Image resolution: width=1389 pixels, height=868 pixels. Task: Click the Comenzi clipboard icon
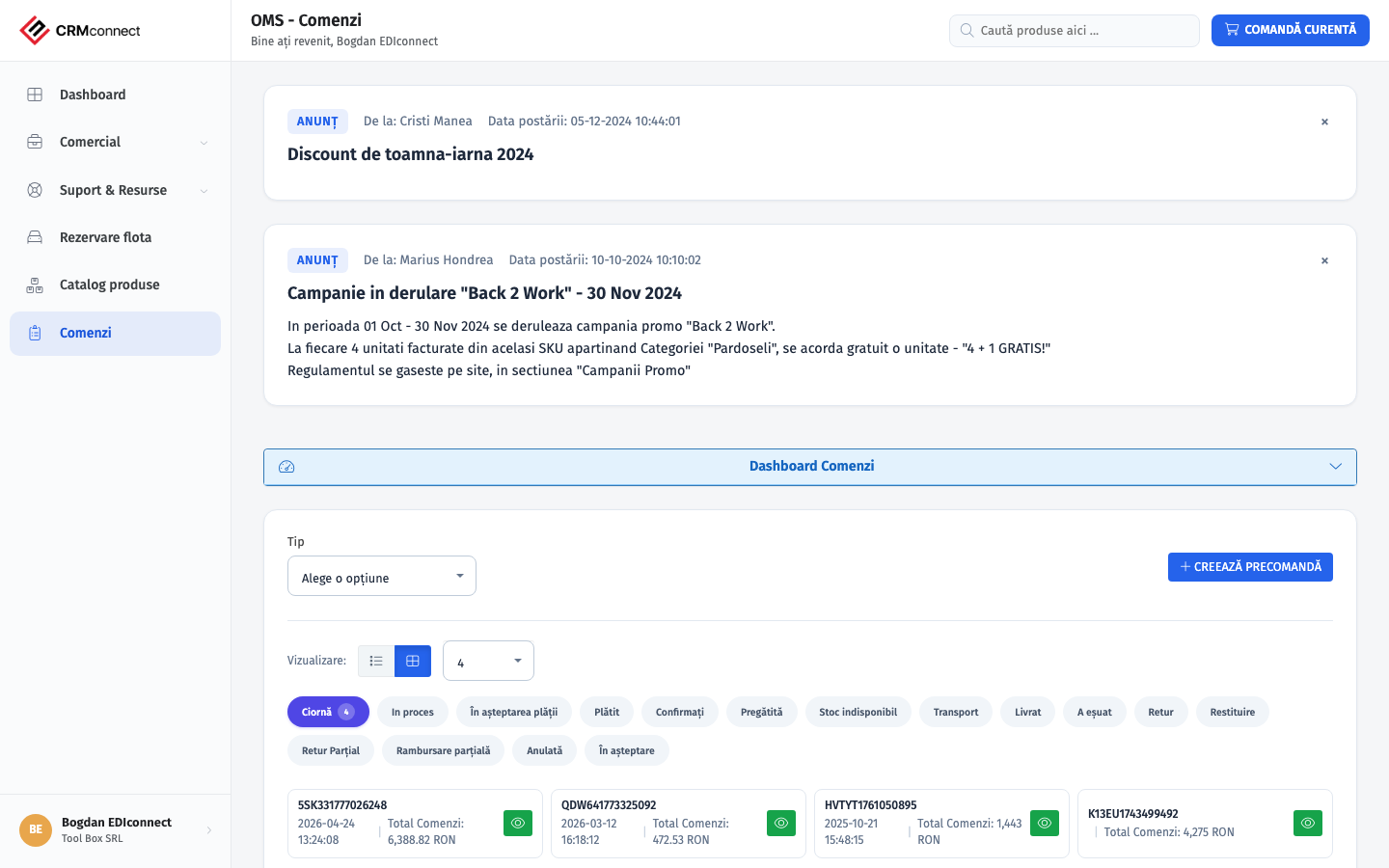(35, 333)
